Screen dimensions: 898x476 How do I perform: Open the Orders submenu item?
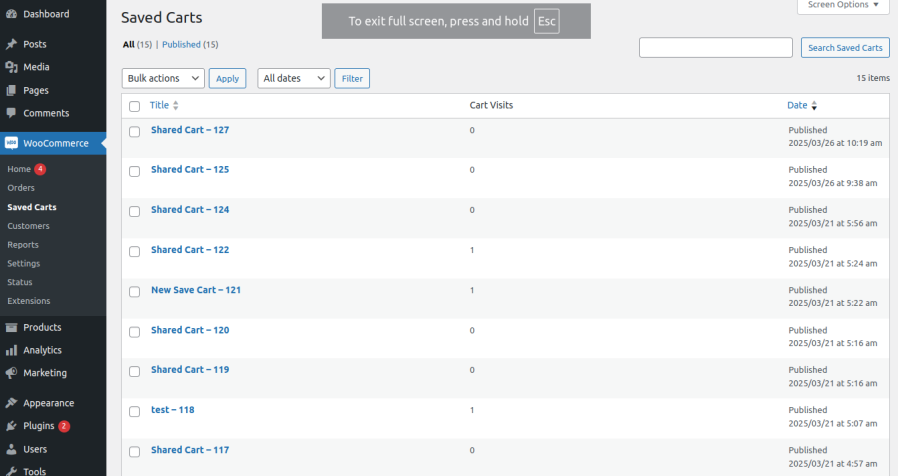point(21,188)
